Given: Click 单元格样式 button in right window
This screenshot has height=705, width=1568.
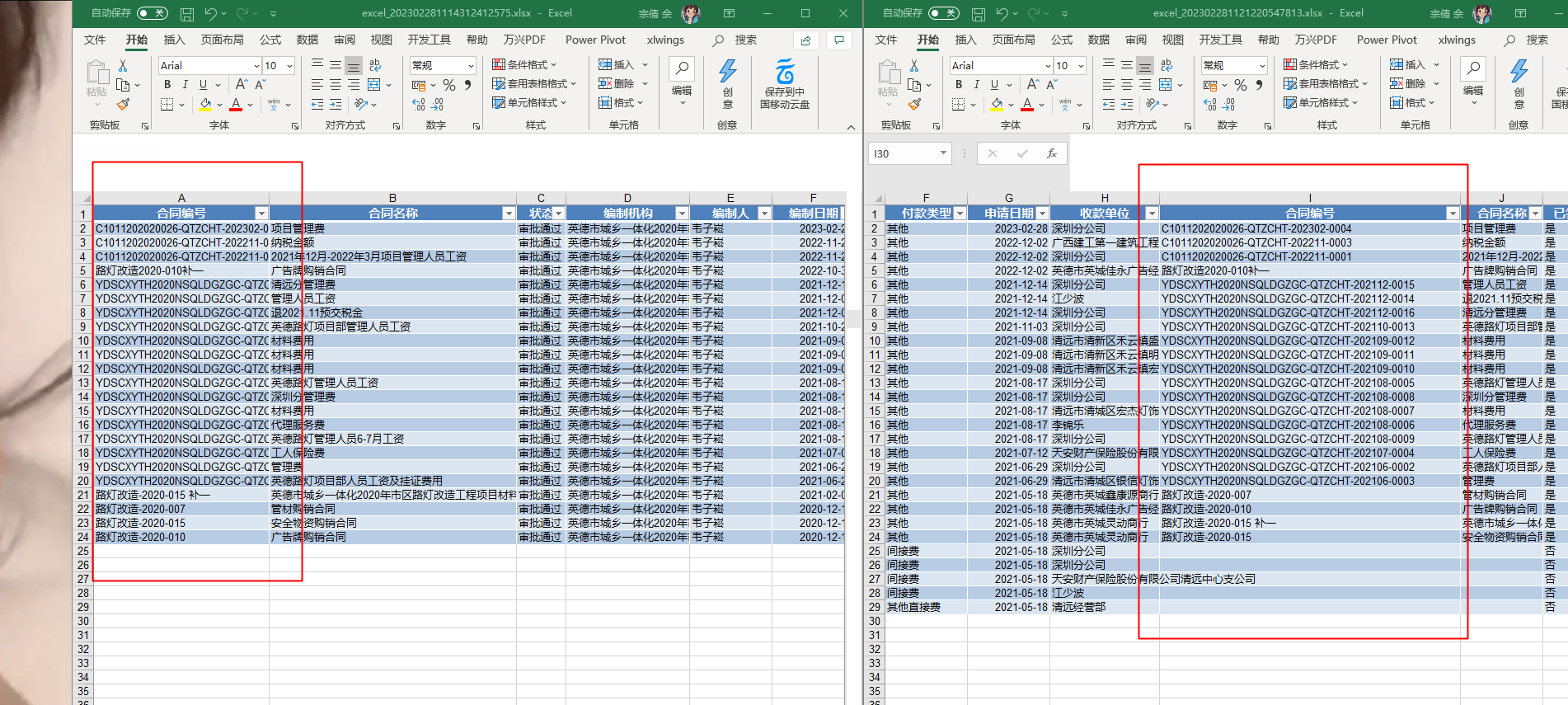Looking at the screenshot, I should [x=1321, y=102].
